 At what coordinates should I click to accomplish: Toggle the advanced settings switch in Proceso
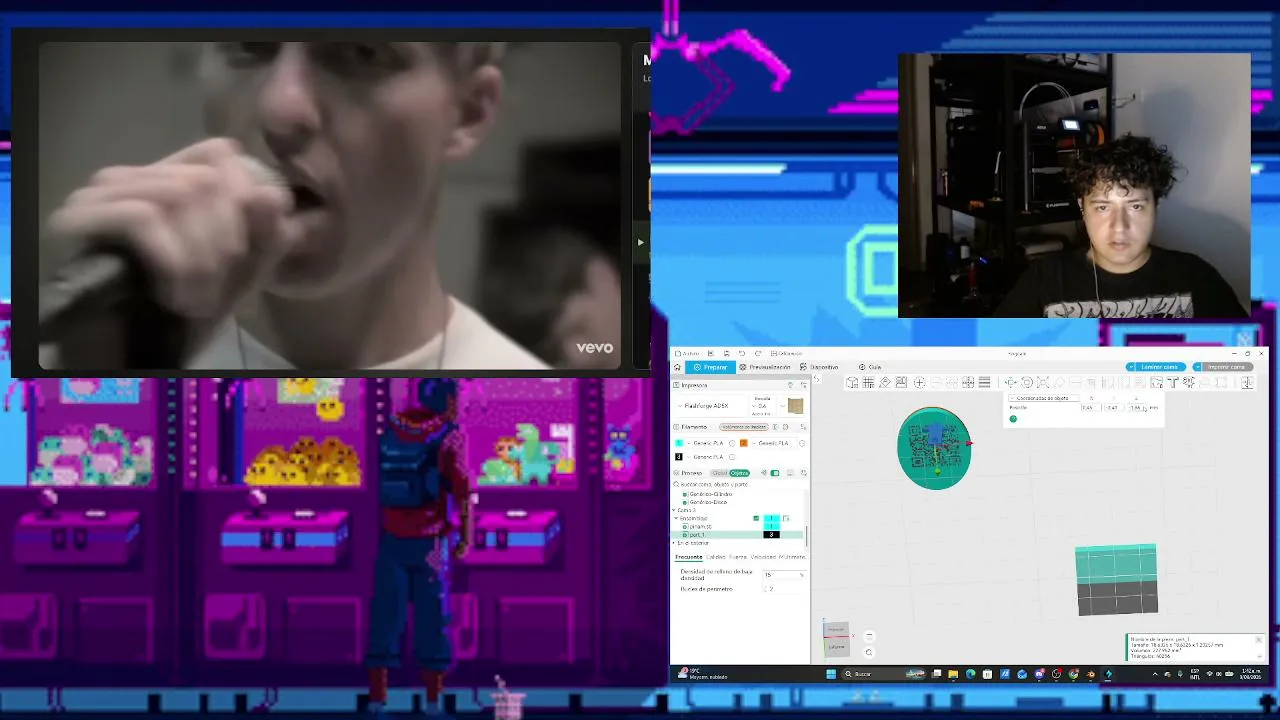pos(775,473)
